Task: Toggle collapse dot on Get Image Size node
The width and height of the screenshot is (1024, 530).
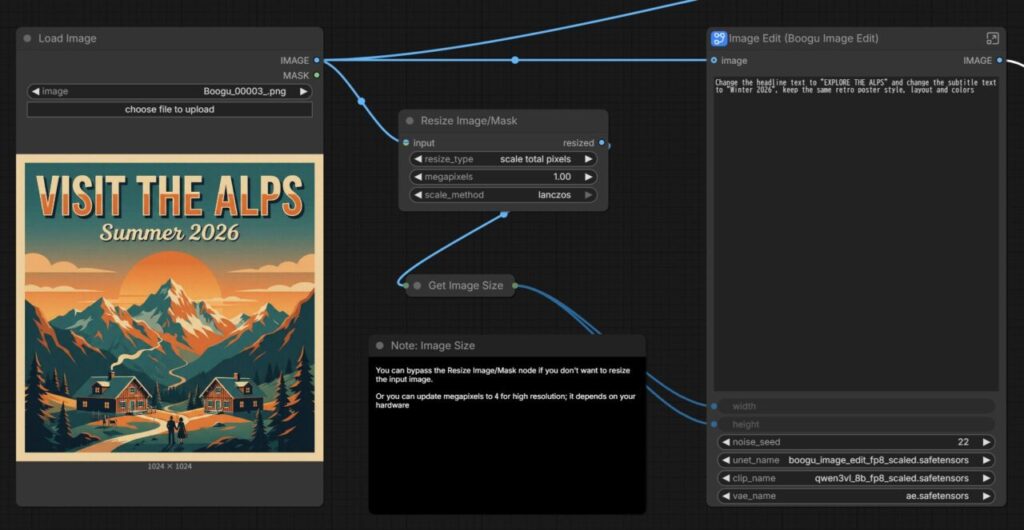Action: pos(417,286)
